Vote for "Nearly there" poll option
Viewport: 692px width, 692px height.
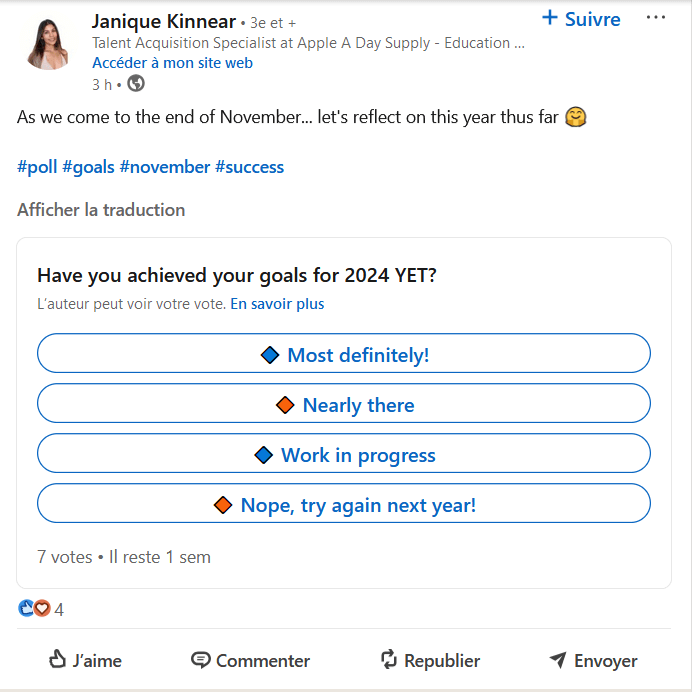(x=344, y=404)
